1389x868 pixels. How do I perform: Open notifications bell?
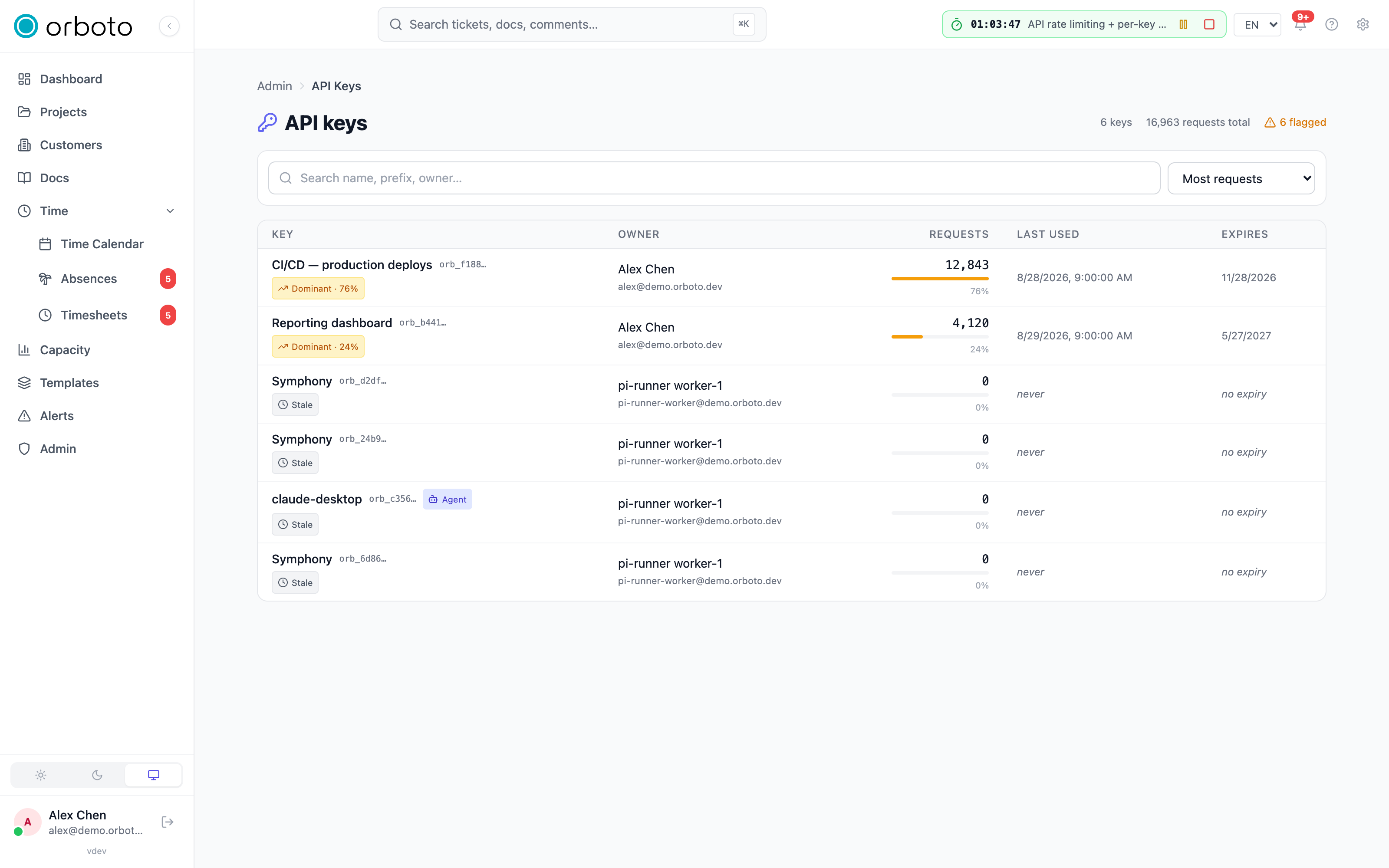(1300, 25)
